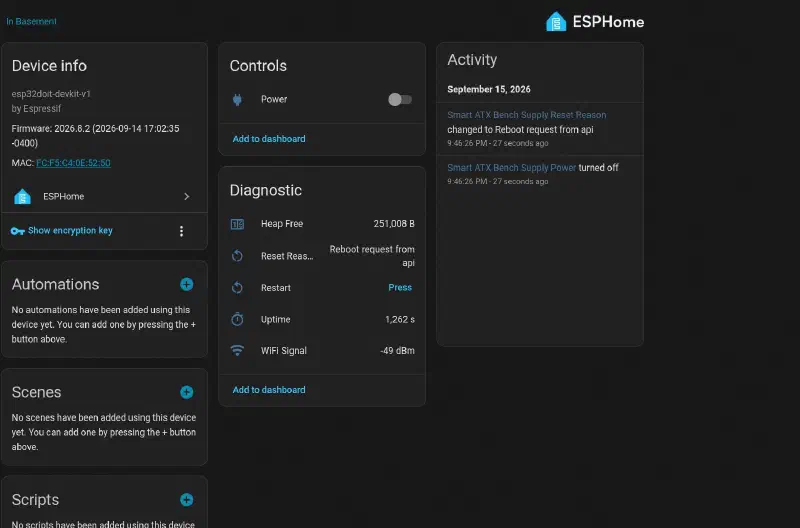Click the Reboot request from api value
The image size is (800, 528).
pyautogui.click(x=372, y=256)
